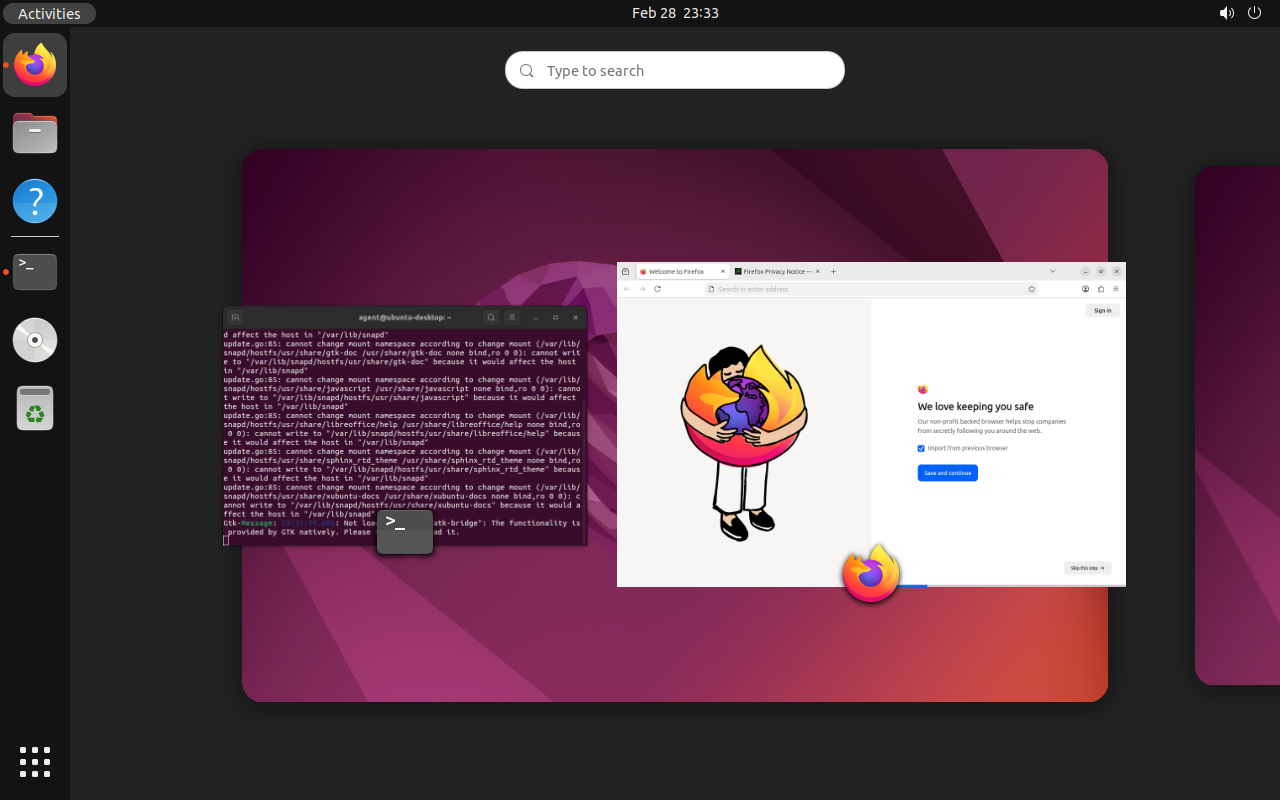Click the forward navigation arrow in Firefox
Viewport: 1280px width, 800px height.
point(642,288)
